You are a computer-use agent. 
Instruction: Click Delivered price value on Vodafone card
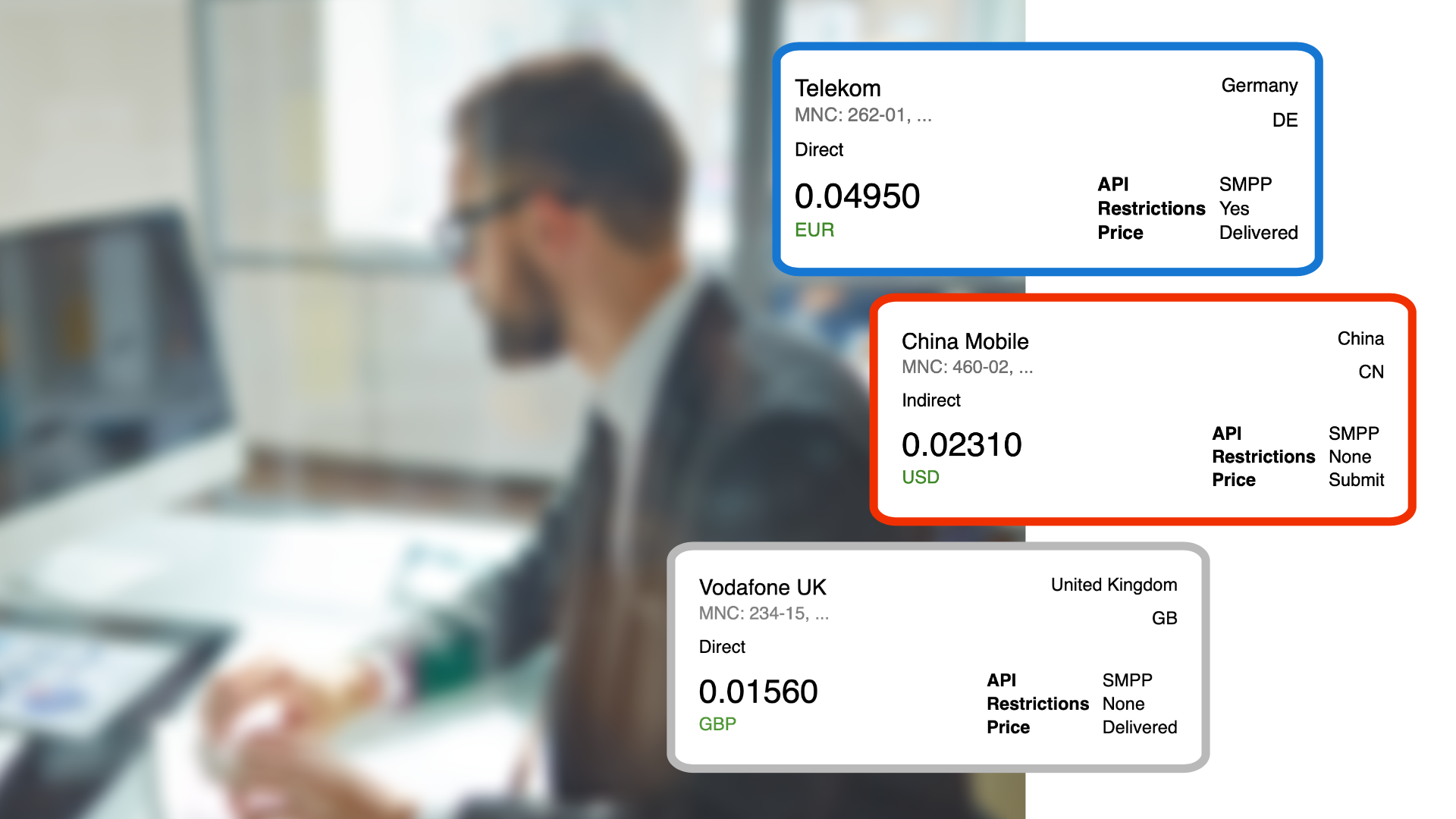tap(1140, 727)
